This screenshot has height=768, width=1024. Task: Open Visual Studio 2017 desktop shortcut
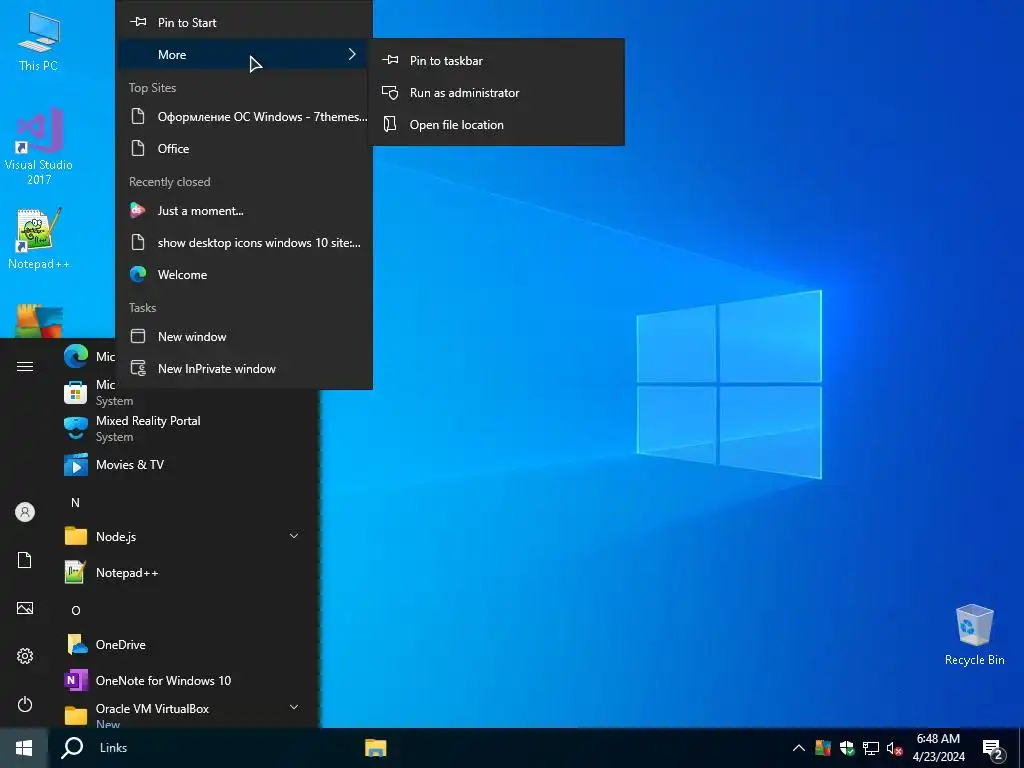coord(39,146)
